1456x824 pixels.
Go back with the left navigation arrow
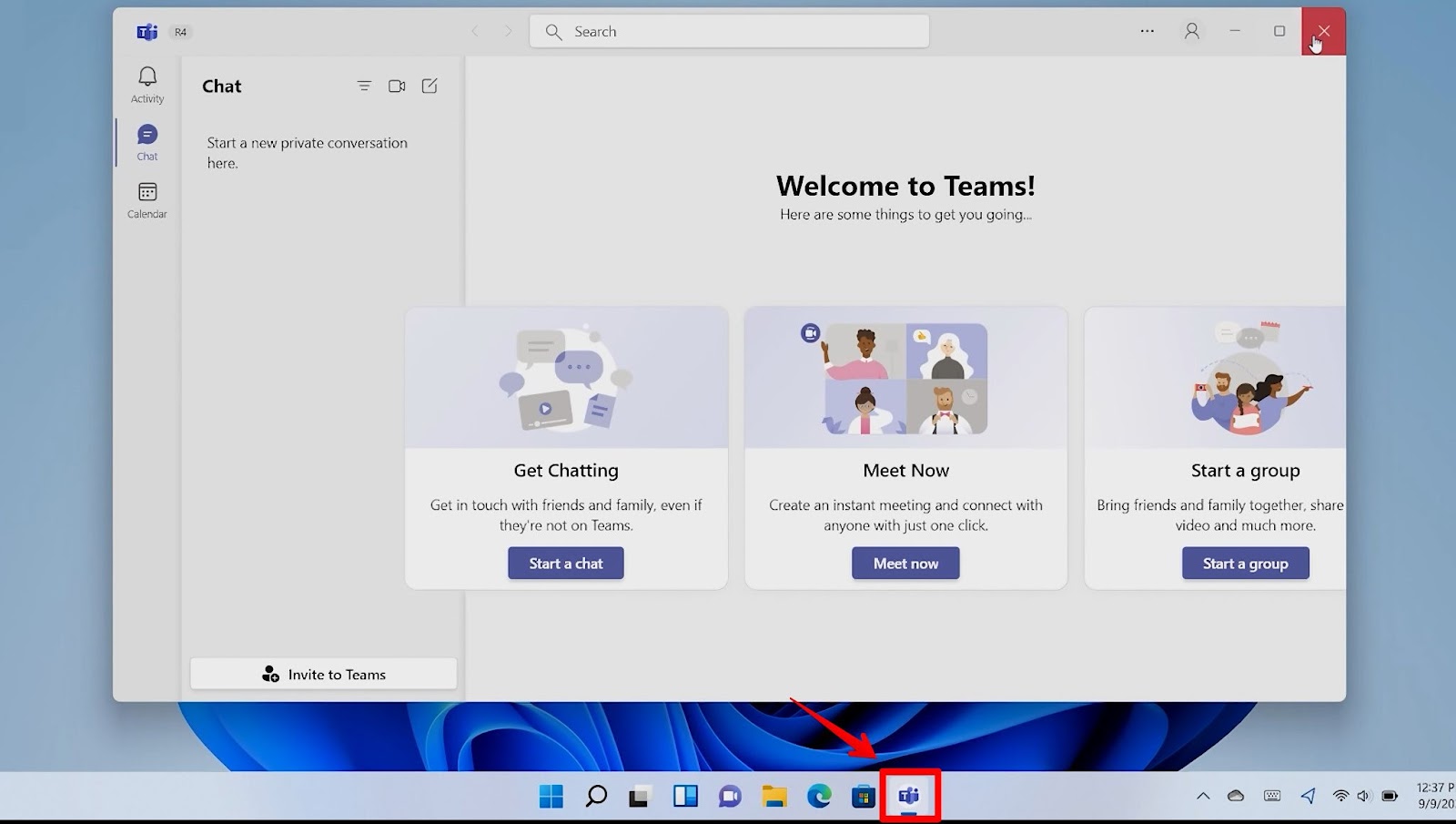[x=475, y=32]
